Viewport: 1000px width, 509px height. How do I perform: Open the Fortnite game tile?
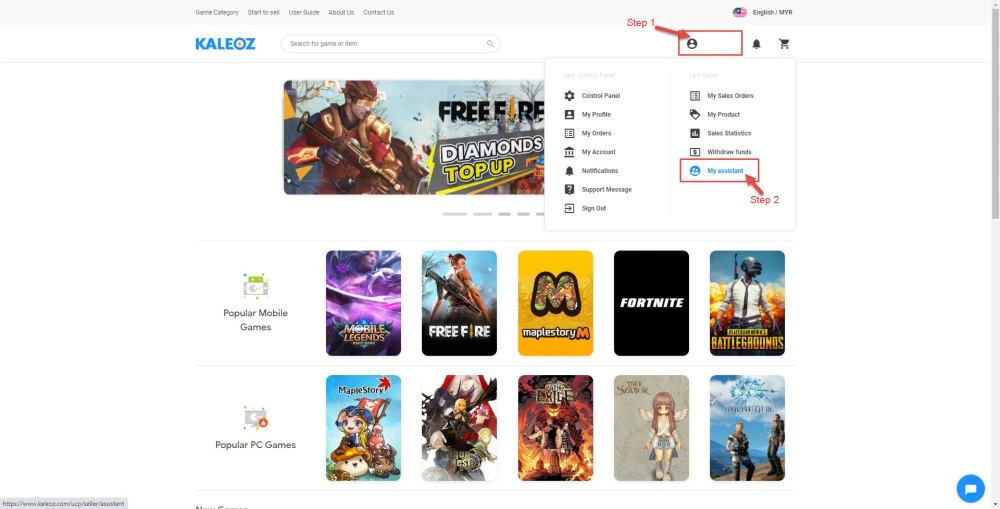[x=651, y=303]
